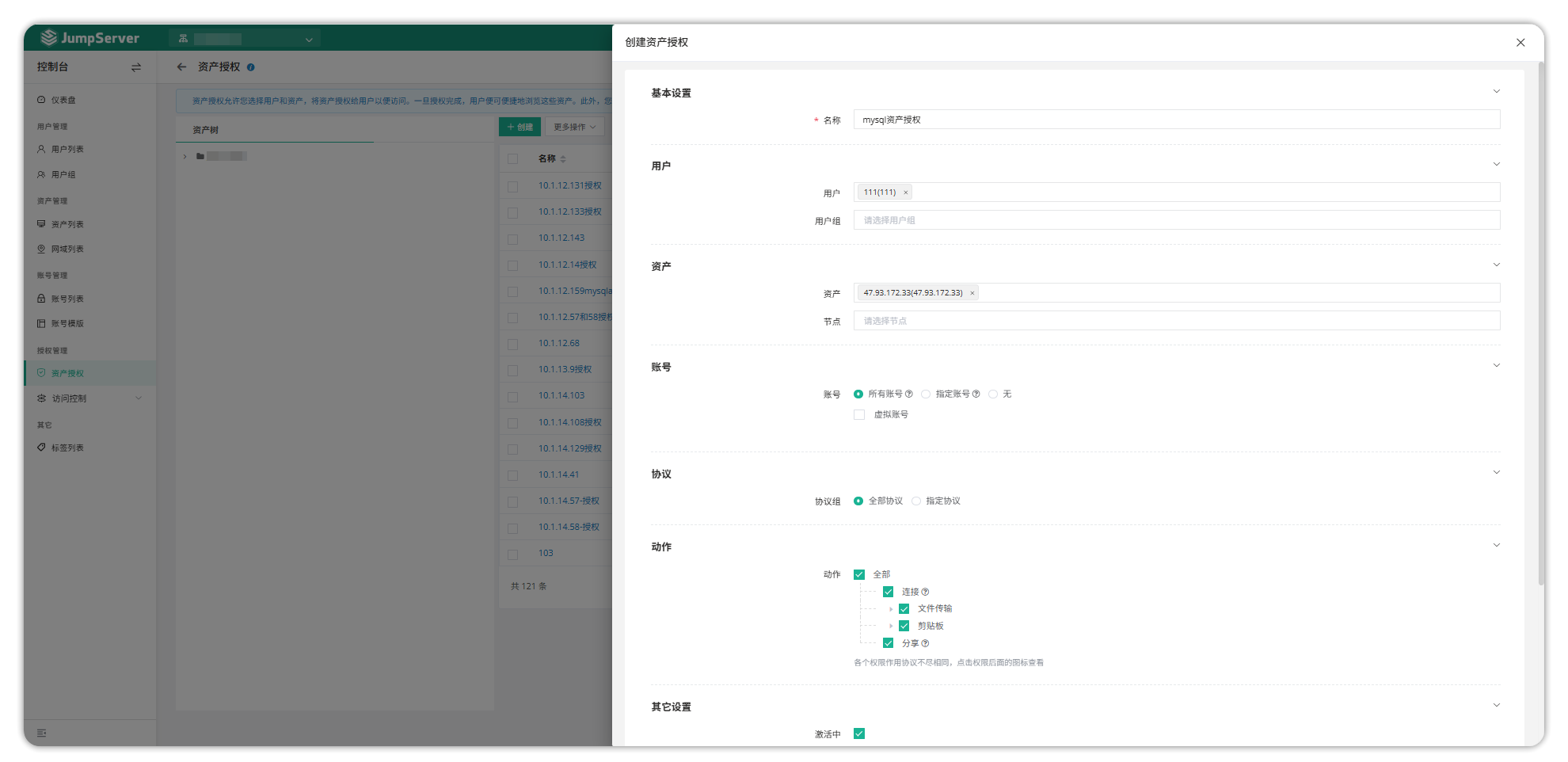Click the back arrow next to 资产授权
This screenshot has height=762, width=1568.
pyautogui.click(x=181, y=67)
